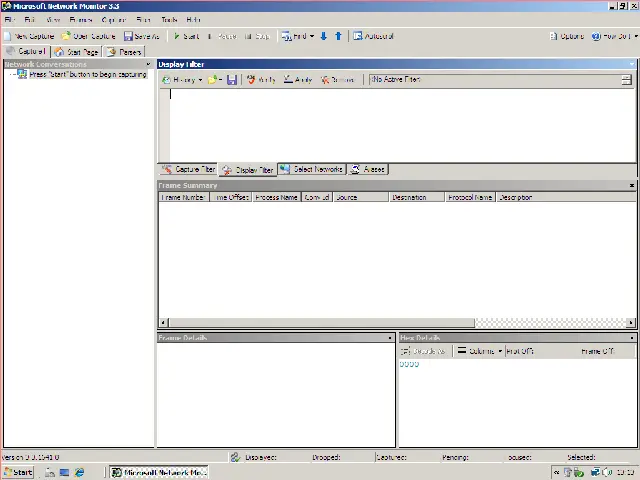Click the Find button in toolbar
Screen dimensions: 640x480
pos(294,36)
